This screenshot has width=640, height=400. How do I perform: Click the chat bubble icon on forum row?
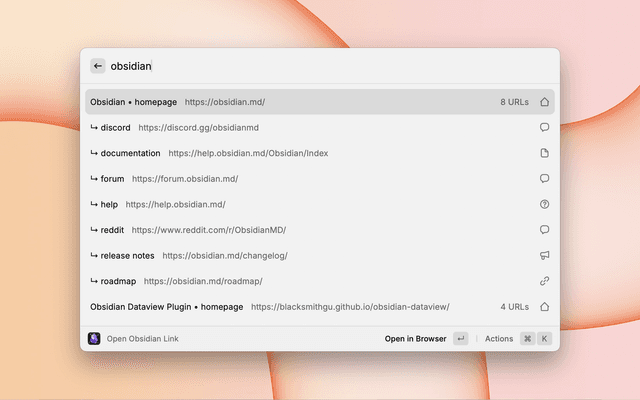(545, 179)
